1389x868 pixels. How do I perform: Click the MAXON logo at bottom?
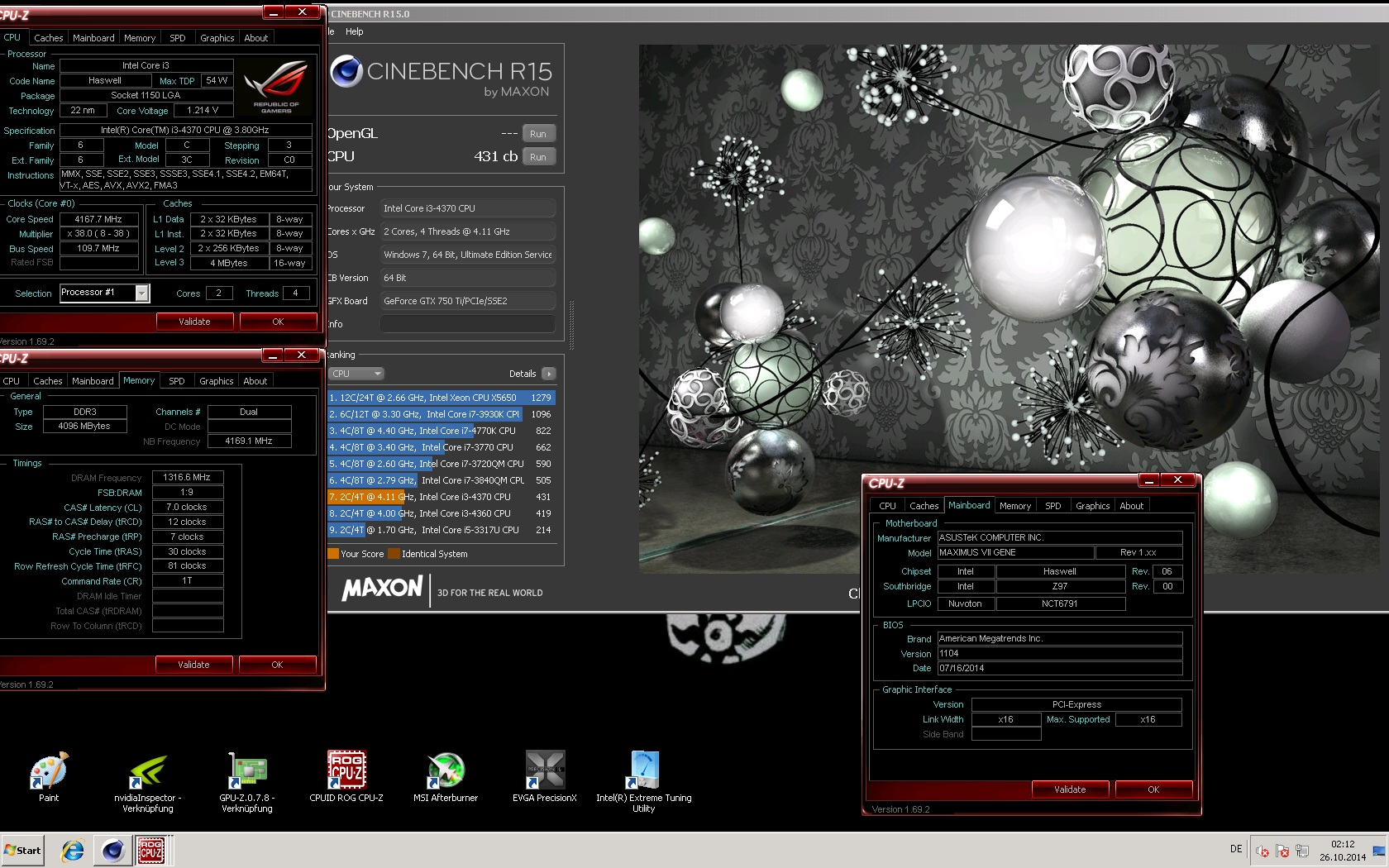[x=382, y=589]
